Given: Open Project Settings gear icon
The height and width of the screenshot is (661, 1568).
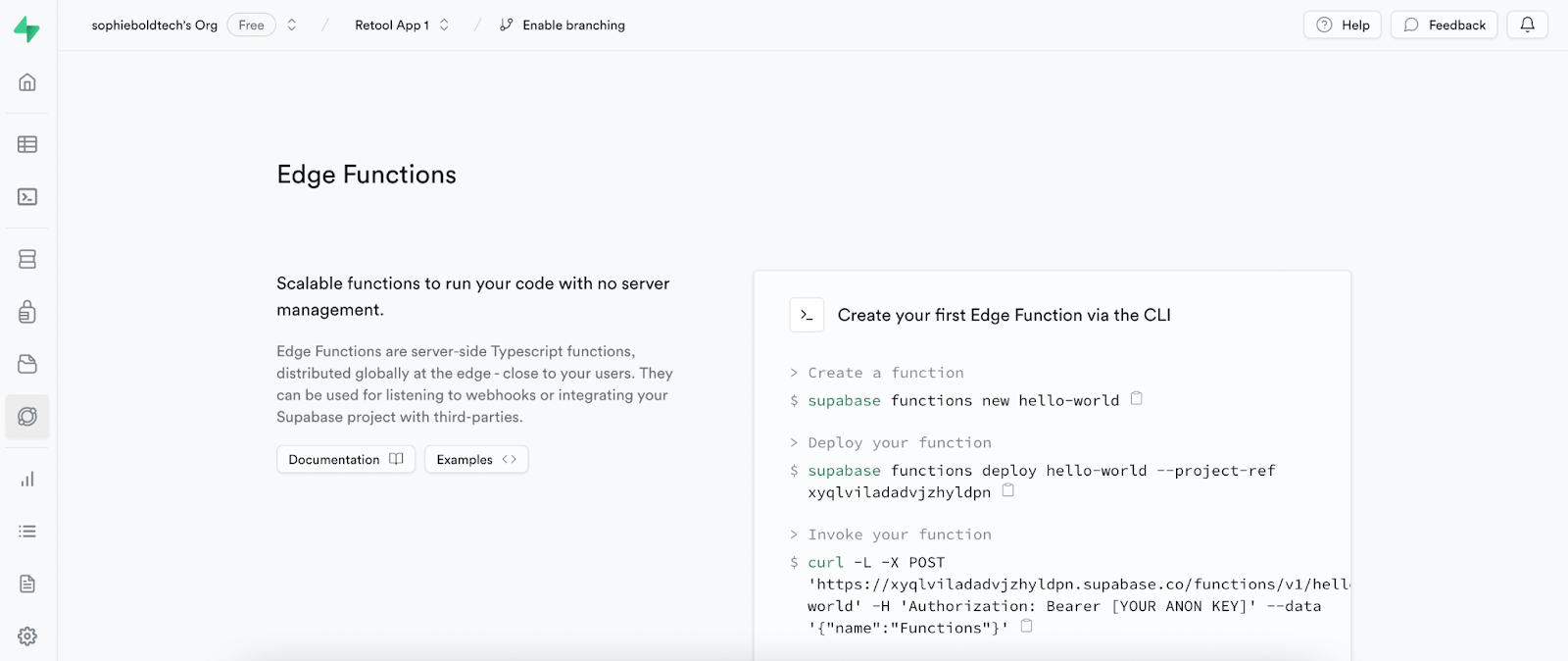Looking at the screenshot, I should 27,636.
